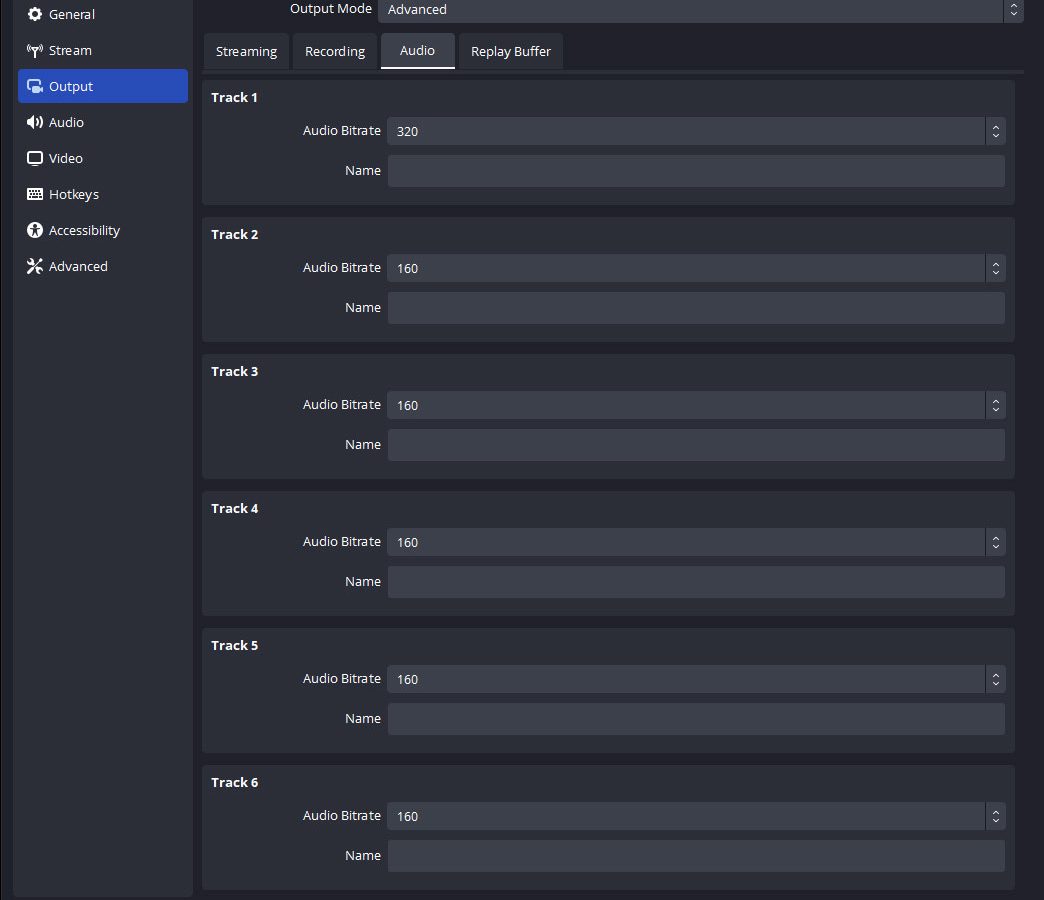Expand the Output Mode dropdown

[700, 10]
